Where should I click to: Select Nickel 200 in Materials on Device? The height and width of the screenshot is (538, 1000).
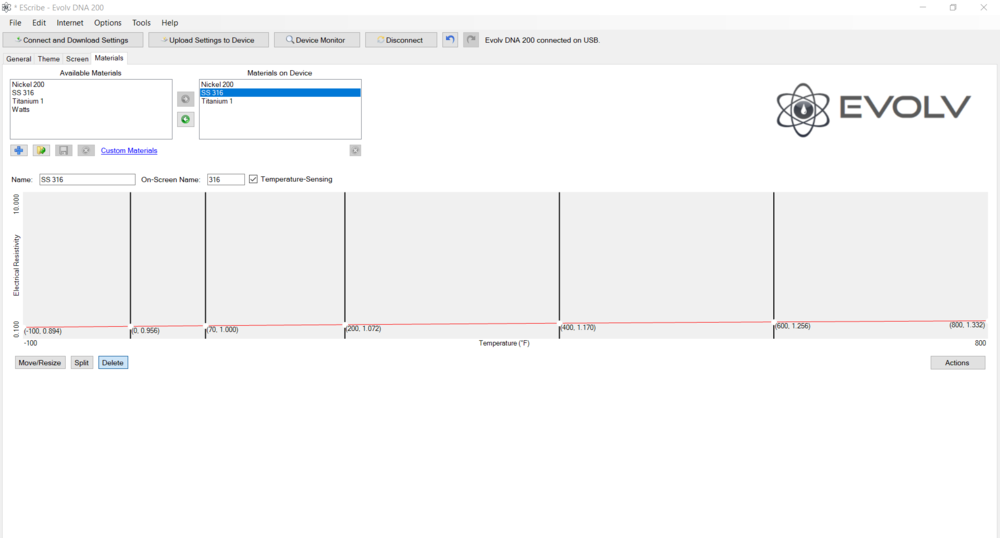[x=281, y=84]
